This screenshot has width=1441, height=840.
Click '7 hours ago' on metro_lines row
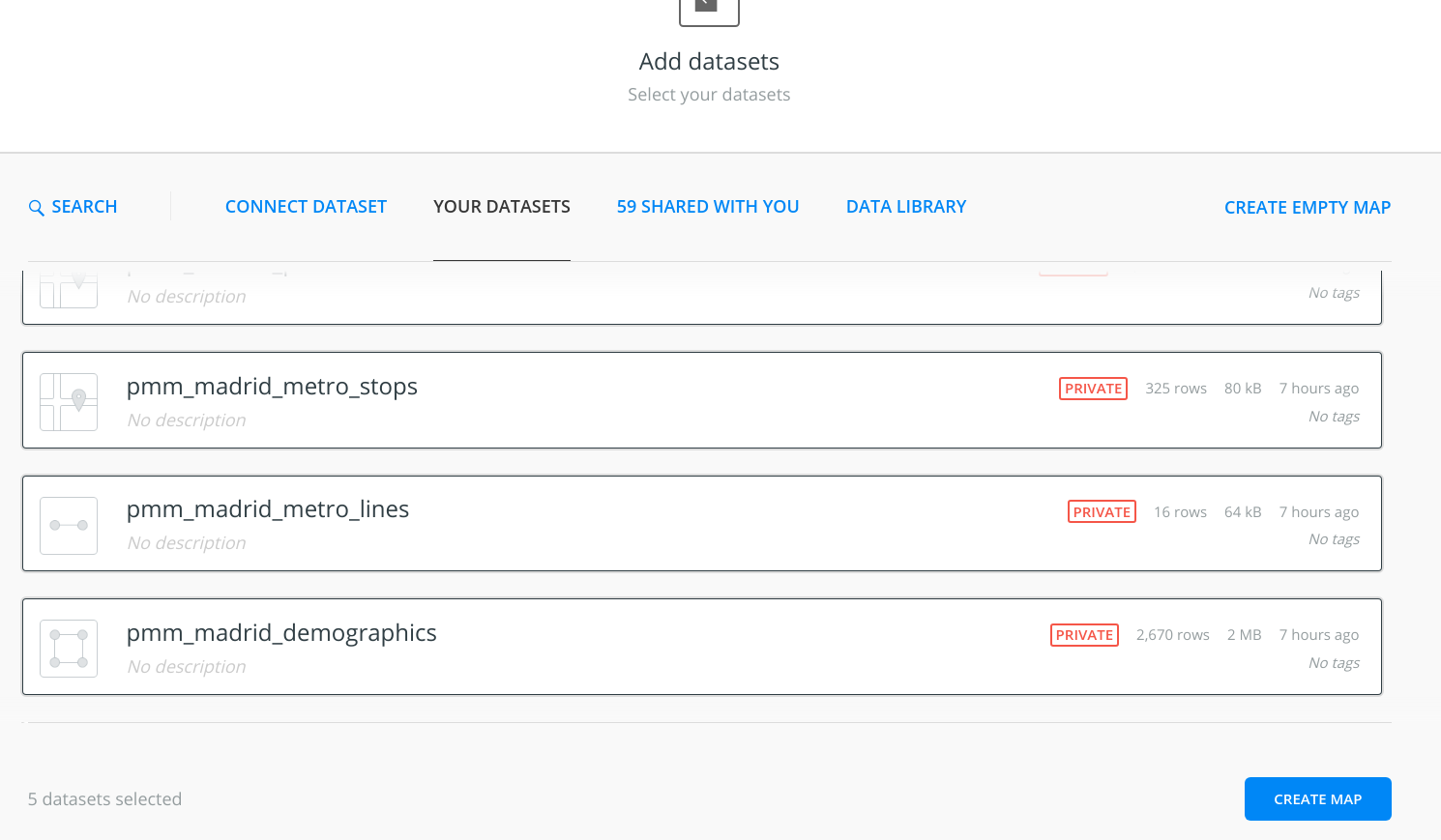1319,512
